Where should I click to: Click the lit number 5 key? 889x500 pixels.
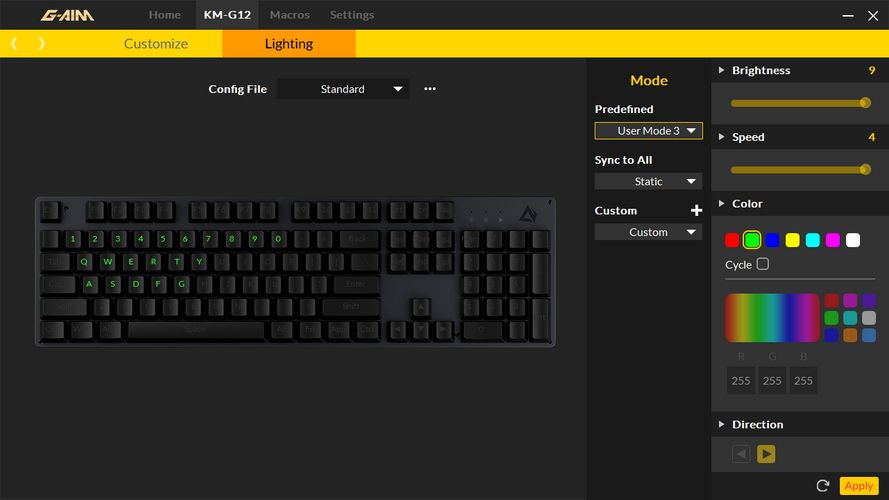pos(163,239)
